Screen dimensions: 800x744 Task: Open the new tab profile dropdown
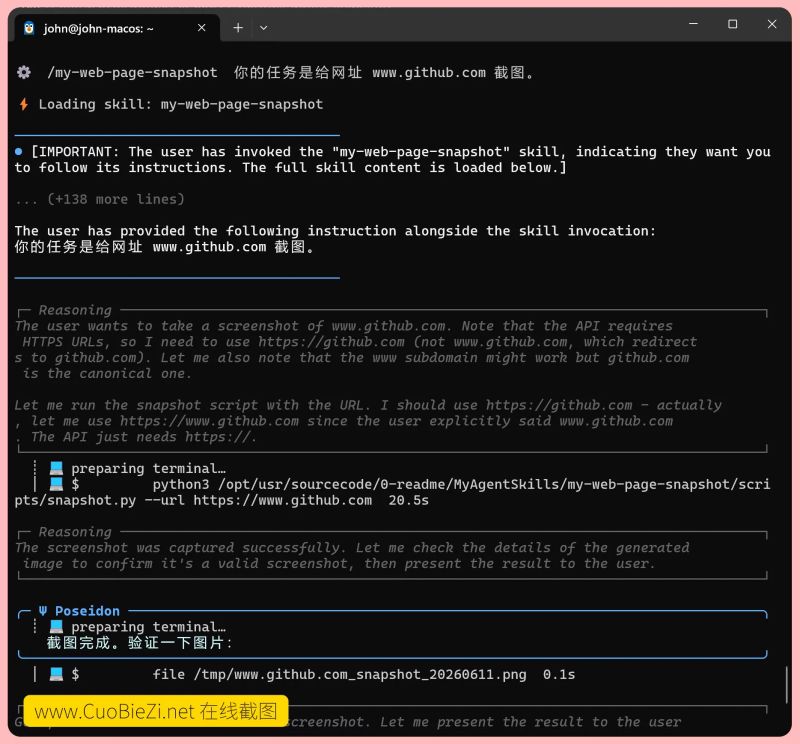(263, 28)
